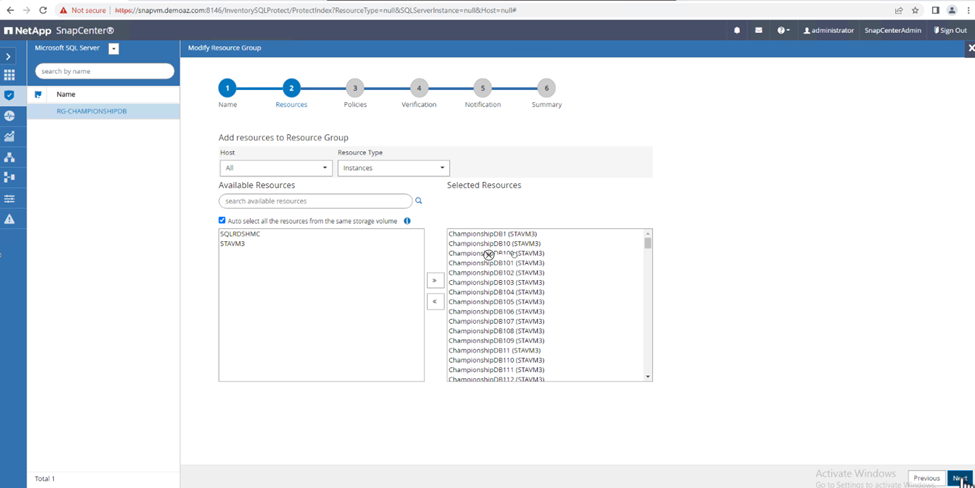This screenshot has height=488, width=975.
Task: Go to wizard step 5 Notification
Action: pos(483,88)
